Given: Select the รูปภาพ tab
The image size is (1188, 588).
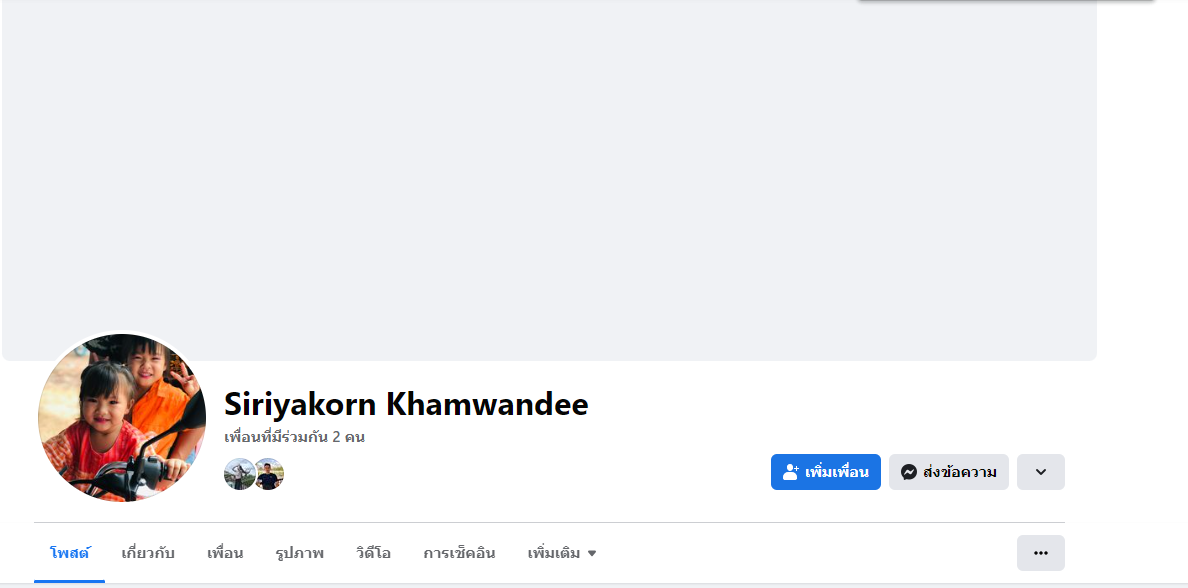Looking at the screenshot, I should [299, 553].
